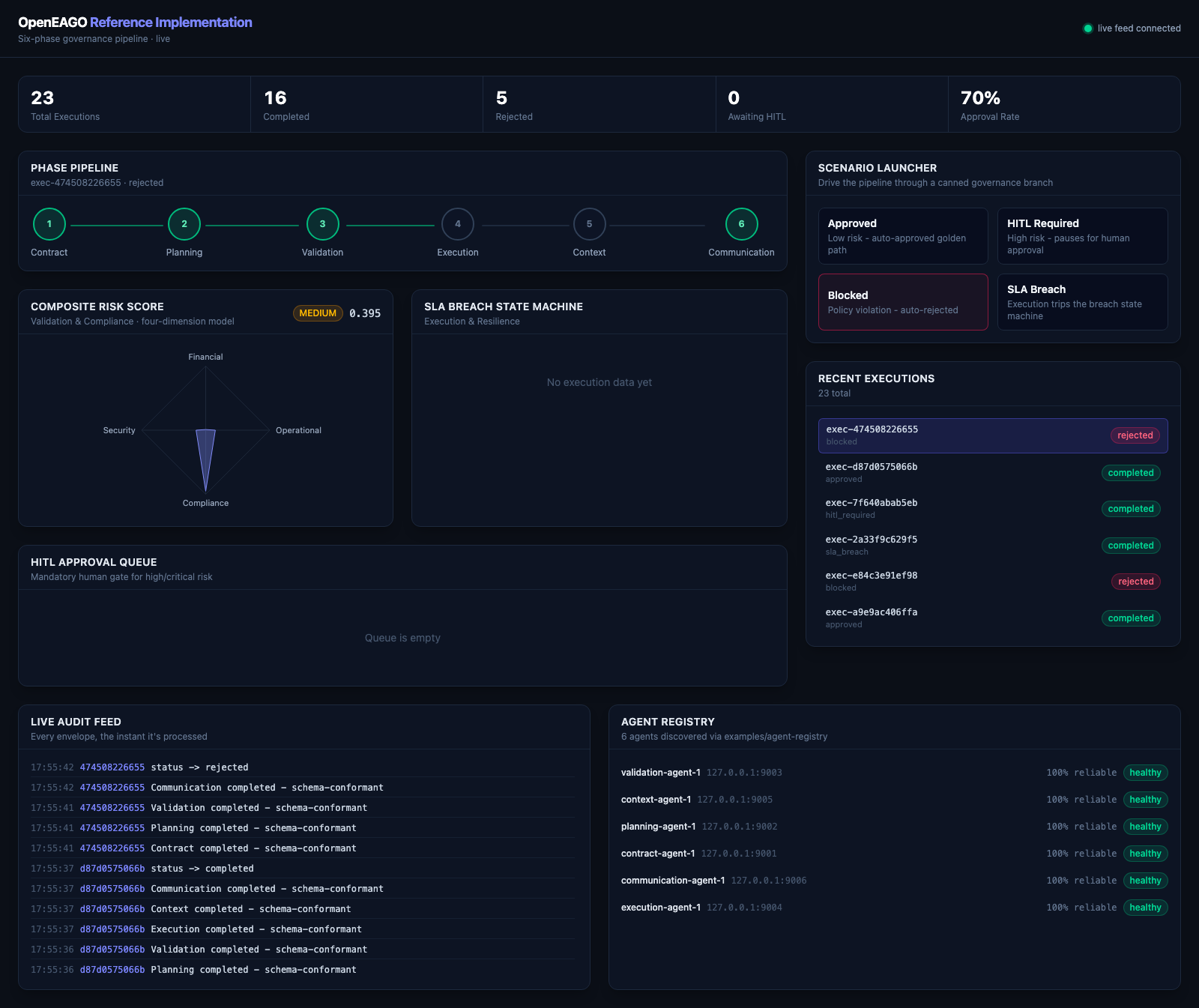Viewport: 1199px width, 1008px height.
Task: Click rejected badge on exec-474508226655
Action: coord(1135,435)
